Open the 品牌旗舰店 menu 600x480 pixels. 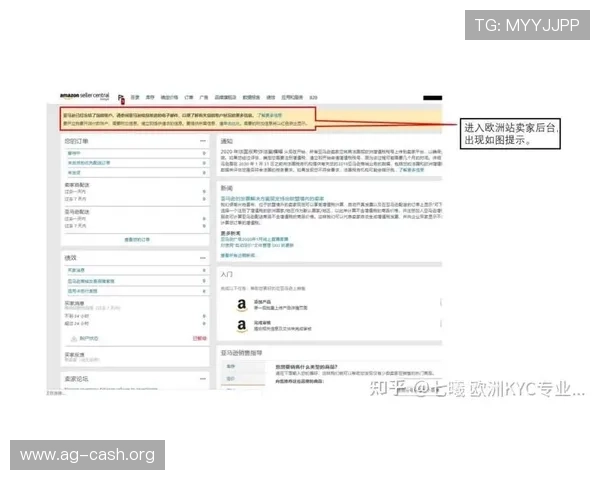pyautogui.click(x=225, y=98)
